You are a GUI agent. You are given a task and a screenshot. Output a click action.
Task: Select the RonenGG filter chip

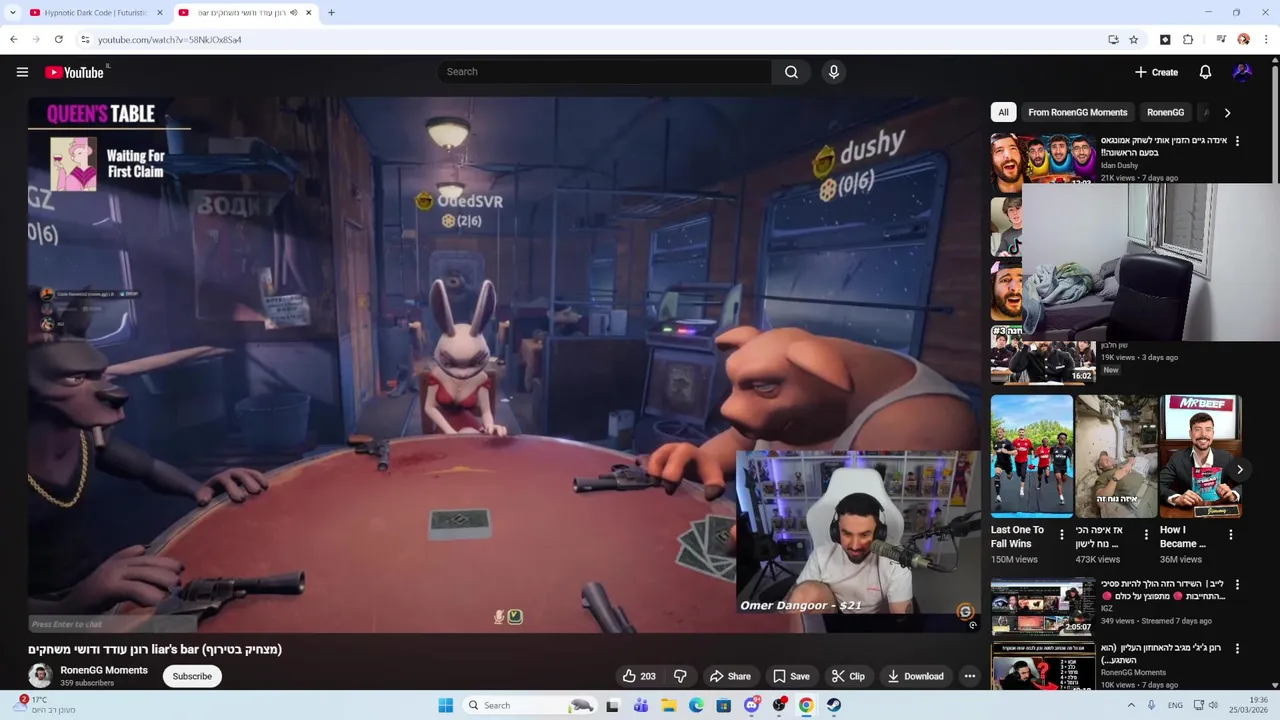click(x=1165, y=112)
